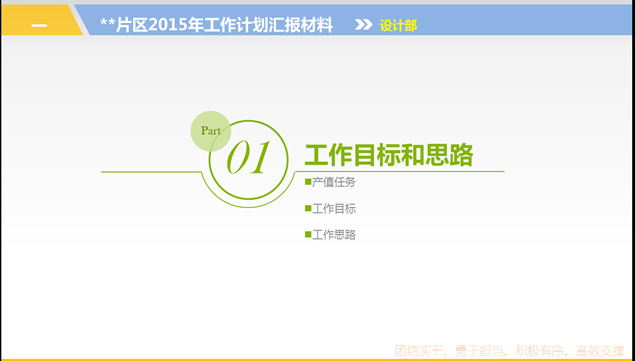This screenshot has height=361, width=635.
Task: Click the green square bullet beside "工作思路"
Action: 308,234
